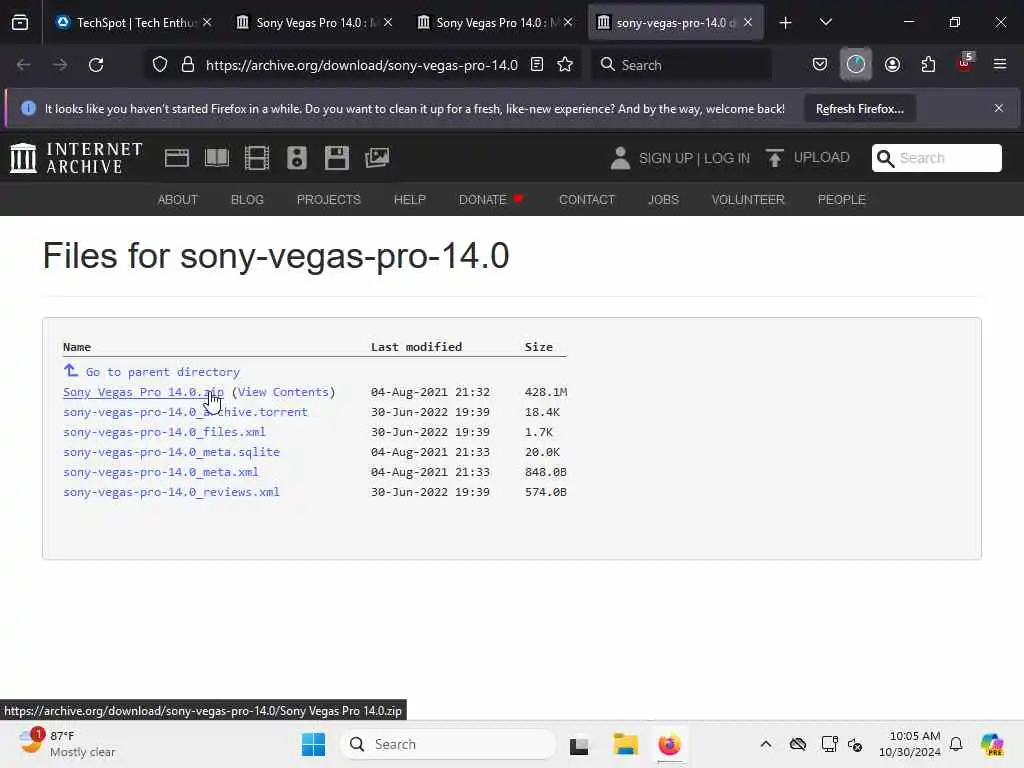1024x768 pixels.
Task: Open the JOBS menu item
Action: pyautogui.click(x=663, y=200)
